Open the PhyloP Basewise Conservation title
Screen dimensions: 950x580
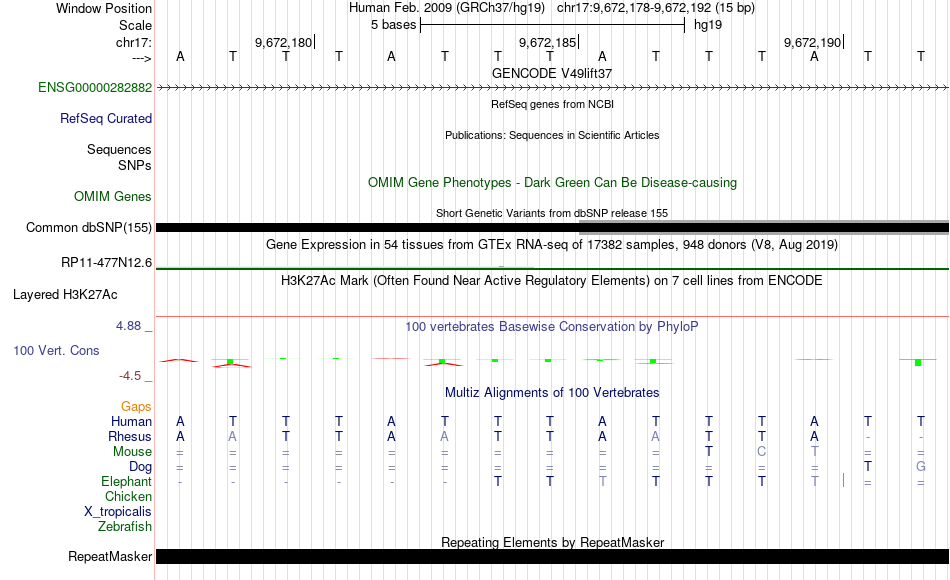(552, 327)
